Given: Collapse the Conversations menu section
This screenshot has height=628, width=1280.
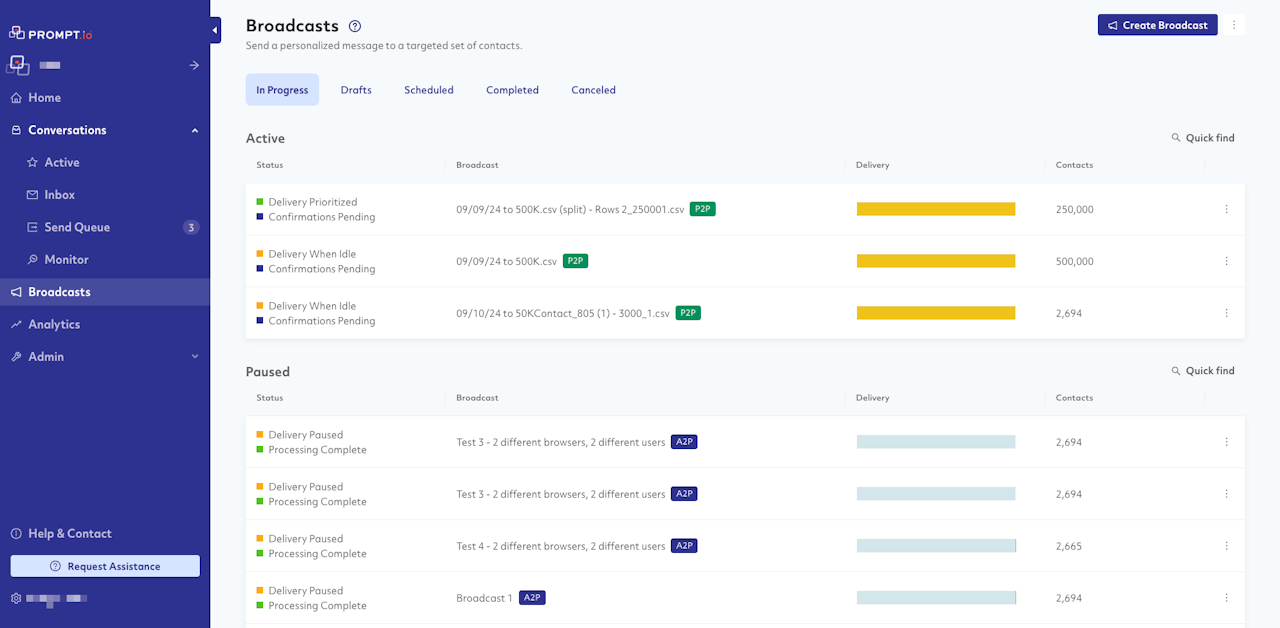Looking at the screenshot, I should click(x=195, y=130).
